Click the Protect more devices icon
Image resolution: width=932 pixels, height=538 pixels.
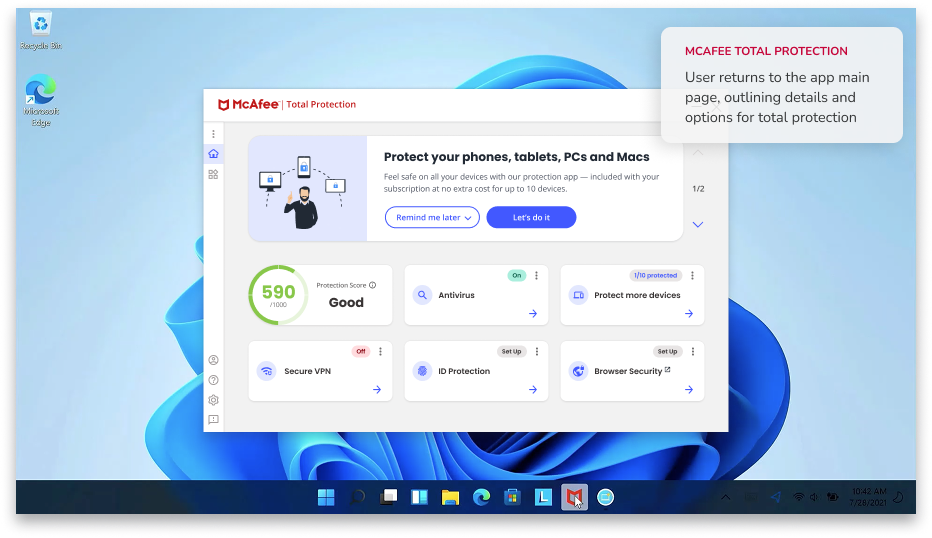coord(578,295)
